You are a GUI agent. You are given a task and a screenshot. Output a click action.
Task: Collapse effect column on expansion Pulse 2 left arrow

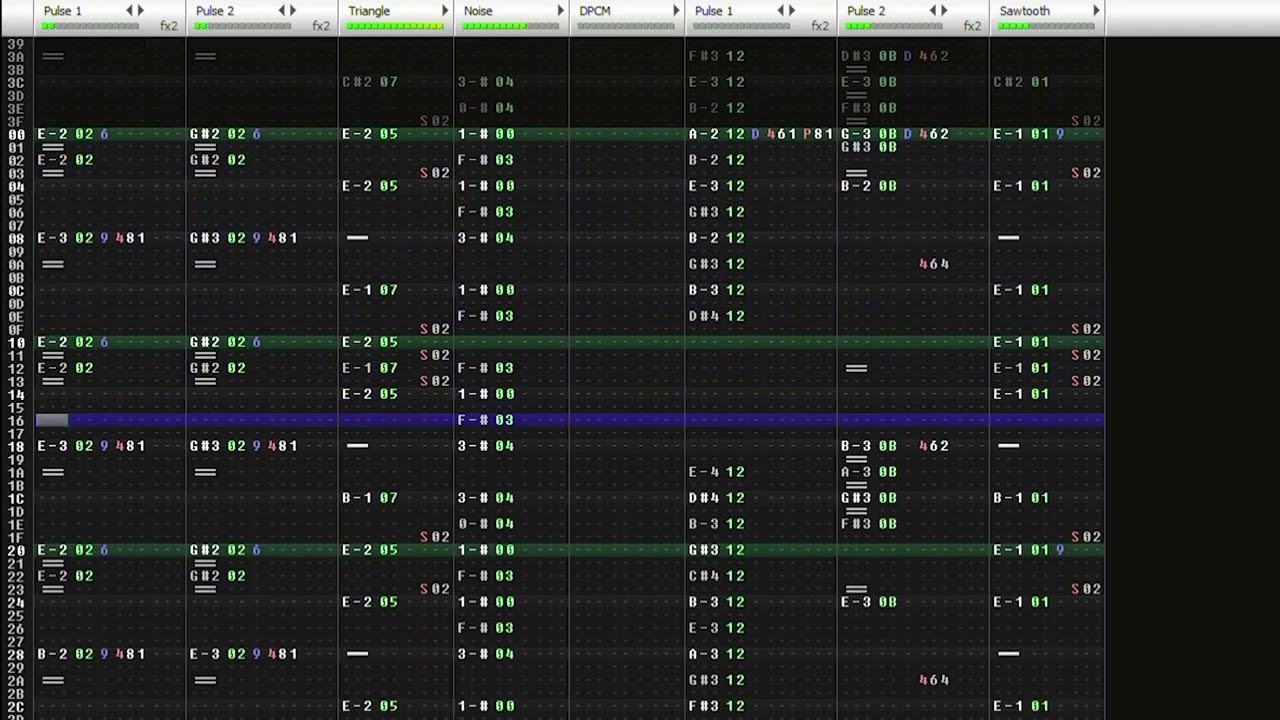tap(931, 11)
